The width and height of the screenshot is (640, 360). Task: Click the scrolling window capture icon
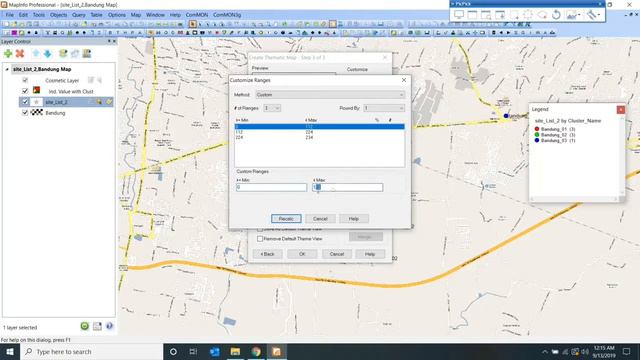click(500, 15)
